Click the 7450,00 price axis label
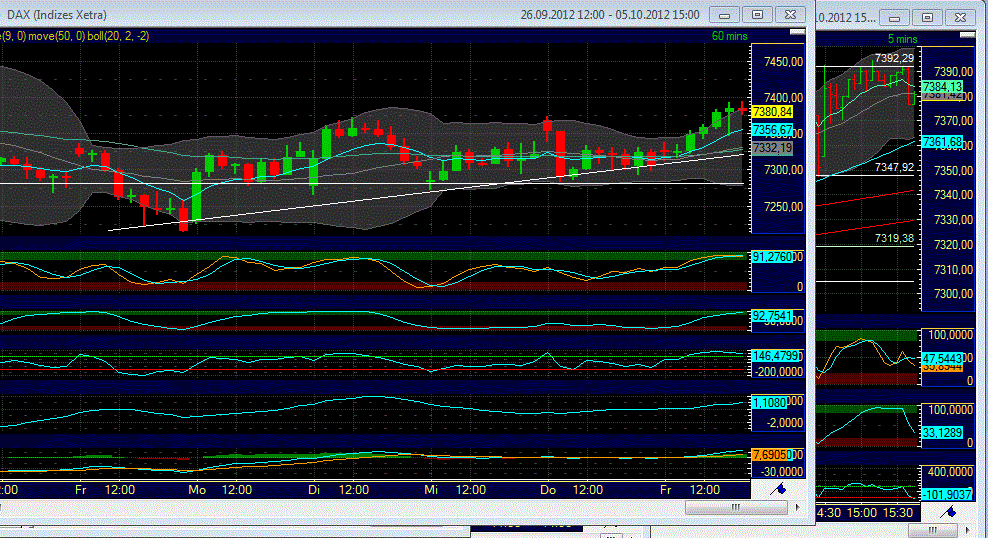988x538 pixels. coord(783,62)
